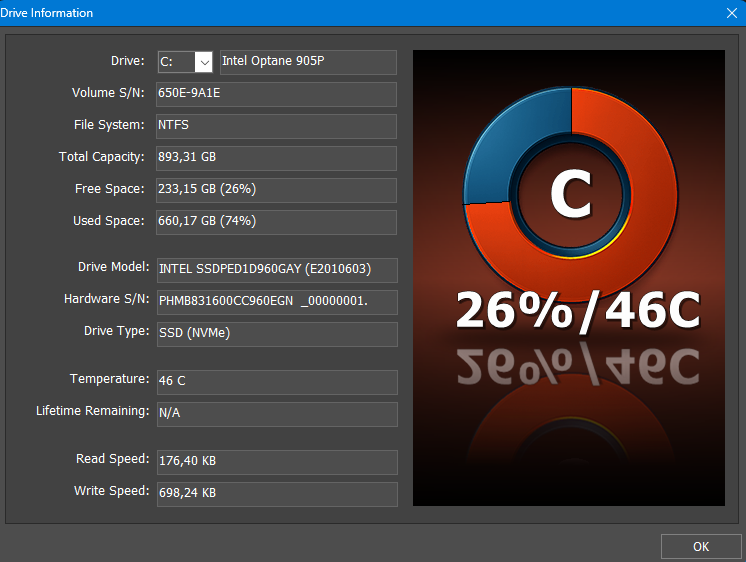
Task: Click the Temperature value field
Action: coord(276,382)
